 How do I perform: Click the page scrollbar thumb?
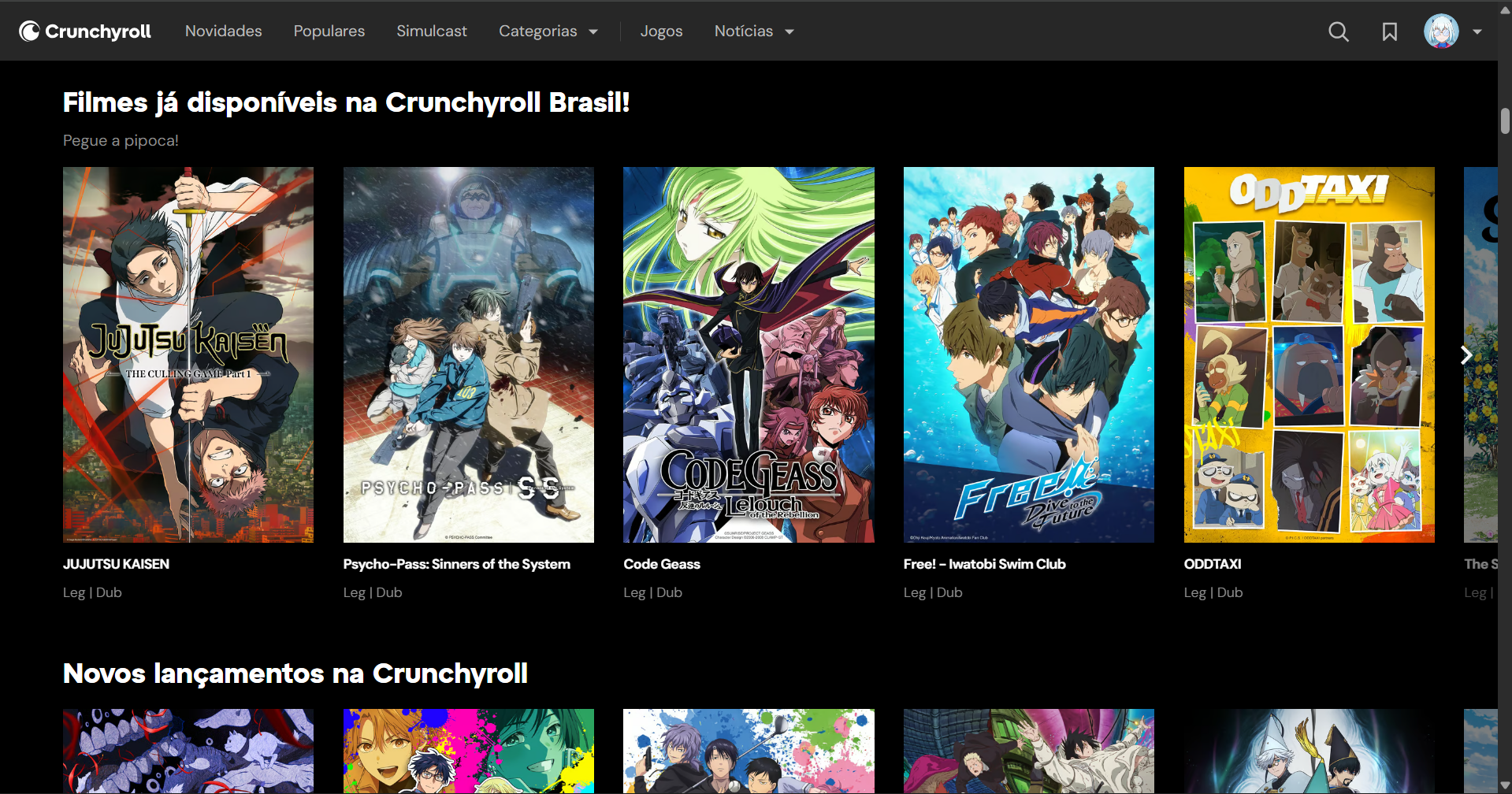coord(1505,122)
